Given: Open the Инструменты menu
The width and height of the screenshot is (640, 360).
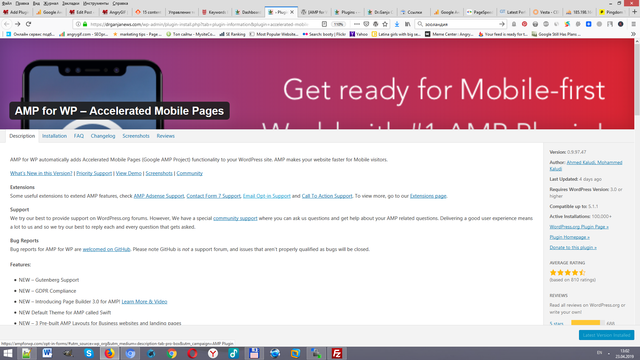Looking at the screenshot, I should tap(96, 3).
